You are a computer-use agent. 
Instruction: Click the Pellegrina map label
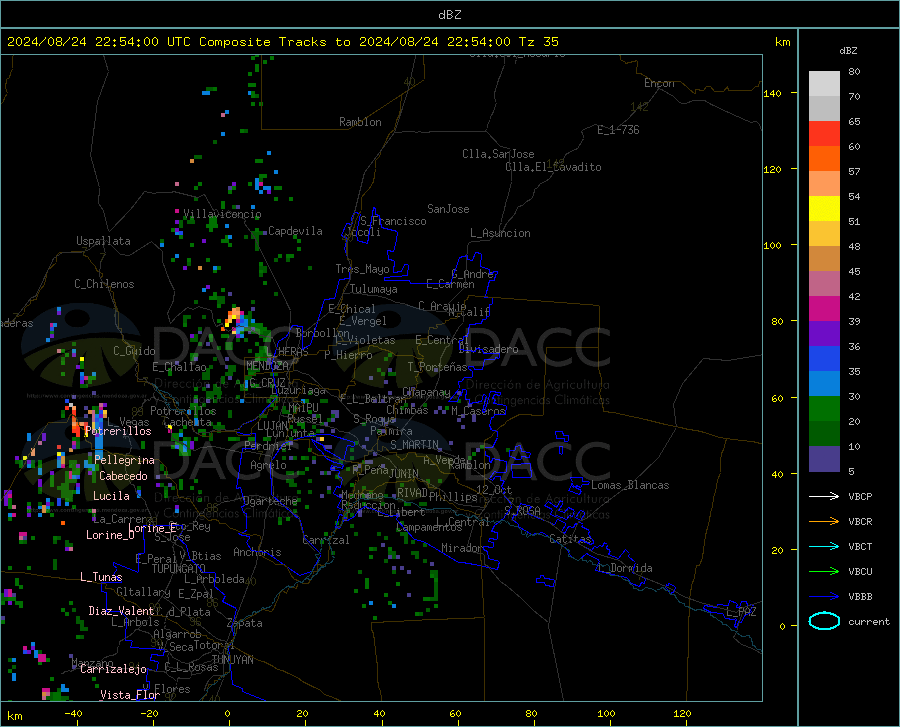click(125, 460)
